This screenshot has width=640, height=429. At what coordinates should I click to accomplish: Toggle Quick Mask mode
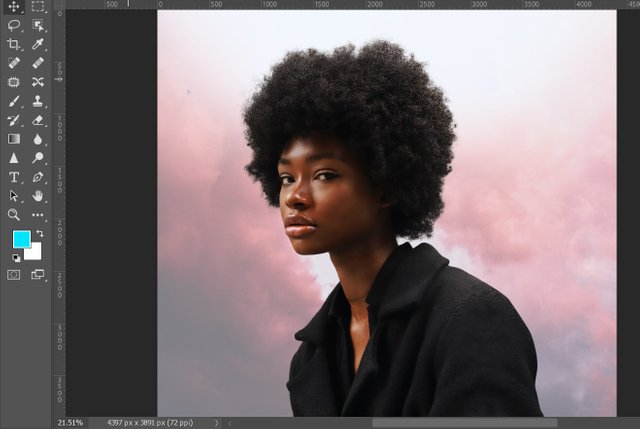(x=13, y=275)
